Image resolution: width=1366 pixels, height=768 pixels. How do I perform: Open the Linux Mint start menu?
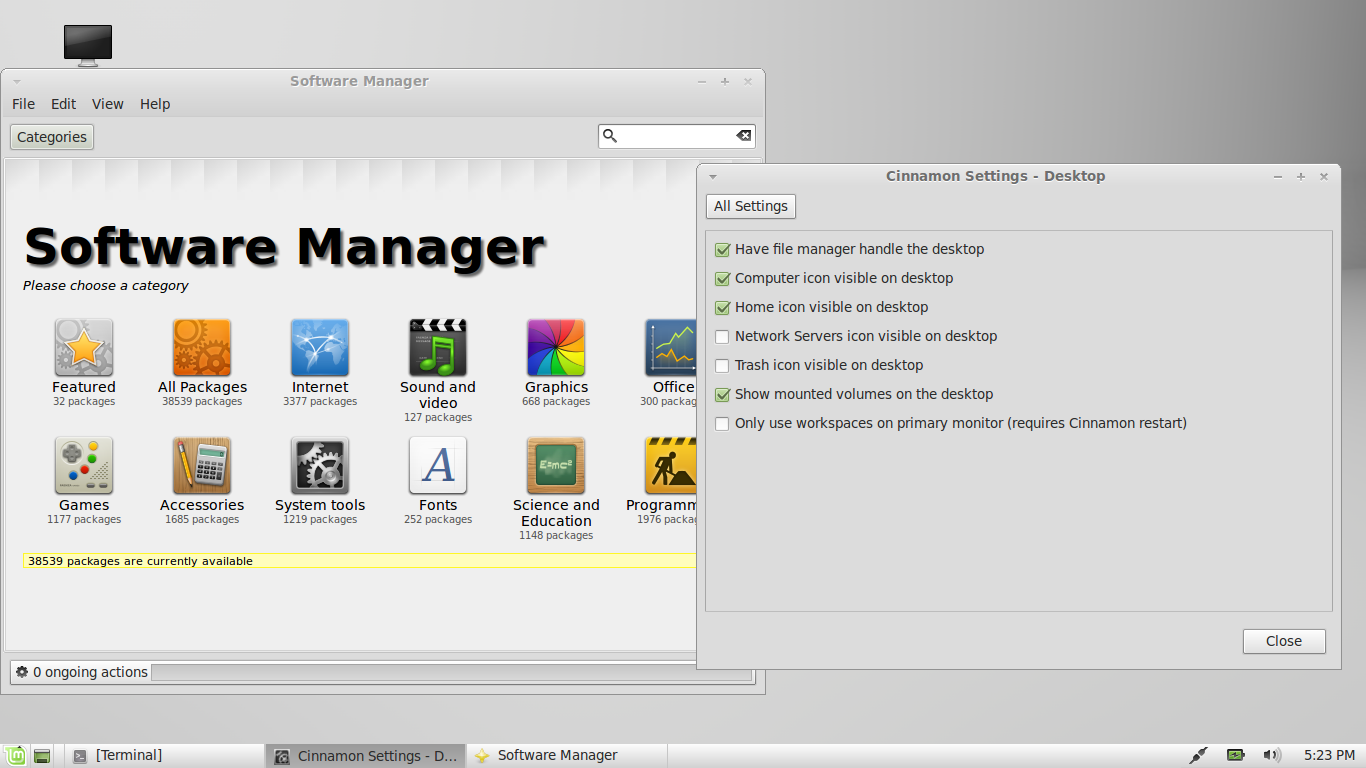pyautogui.click(x=15, y=756)
